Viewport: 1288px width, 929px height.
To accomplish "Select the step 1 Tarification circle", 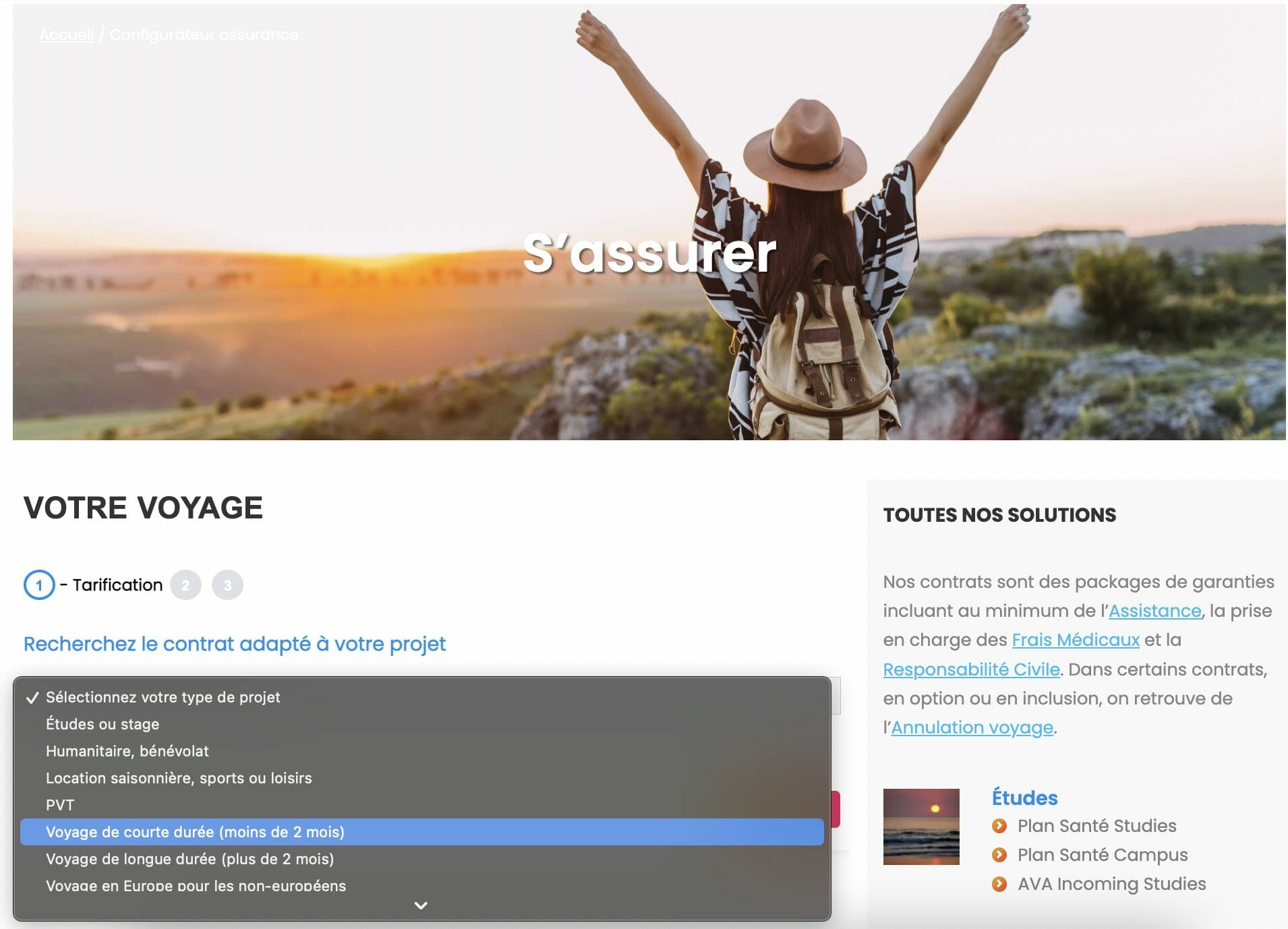I will (39, 585).
